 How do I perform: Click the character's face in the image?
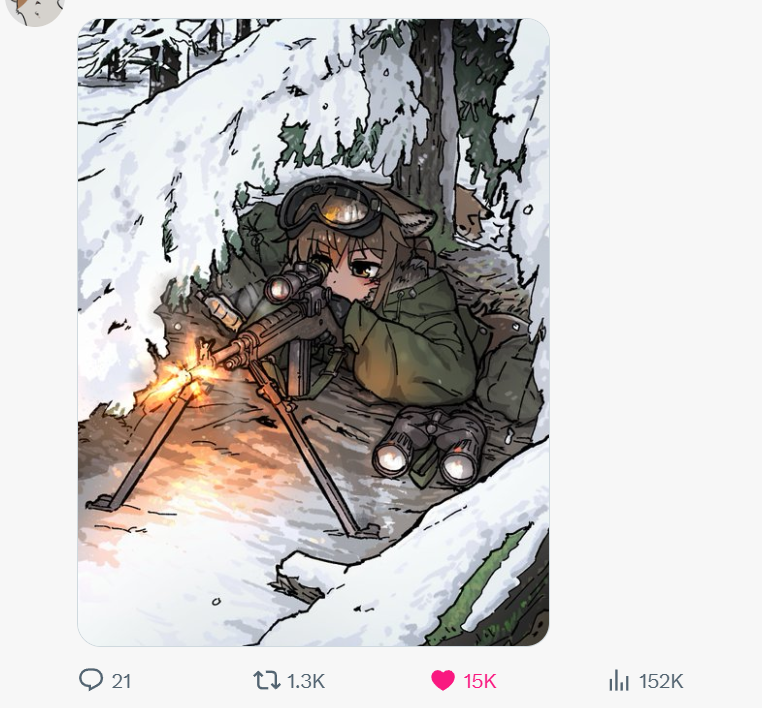pyautogui.click(x=355, y=275)
